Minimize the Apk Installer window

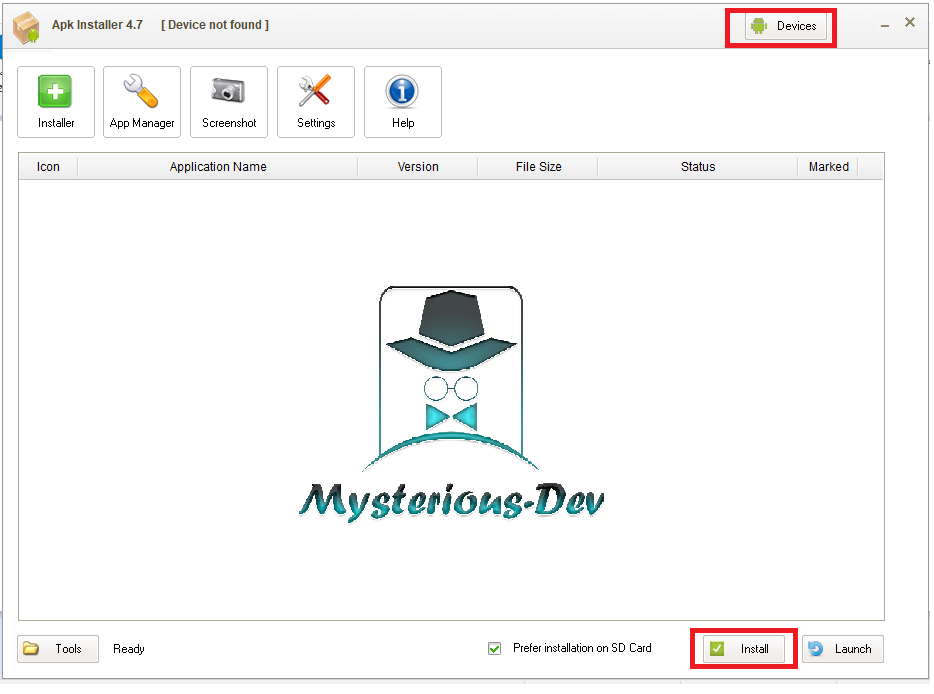click(886, 23)
